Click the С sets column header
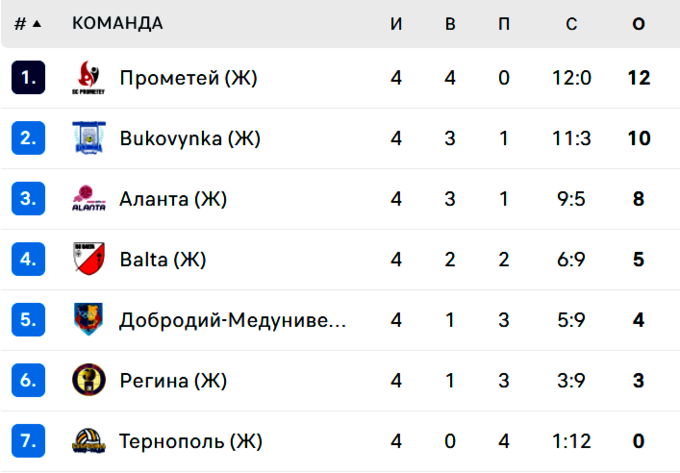680x473 pixels. [571, 24]
